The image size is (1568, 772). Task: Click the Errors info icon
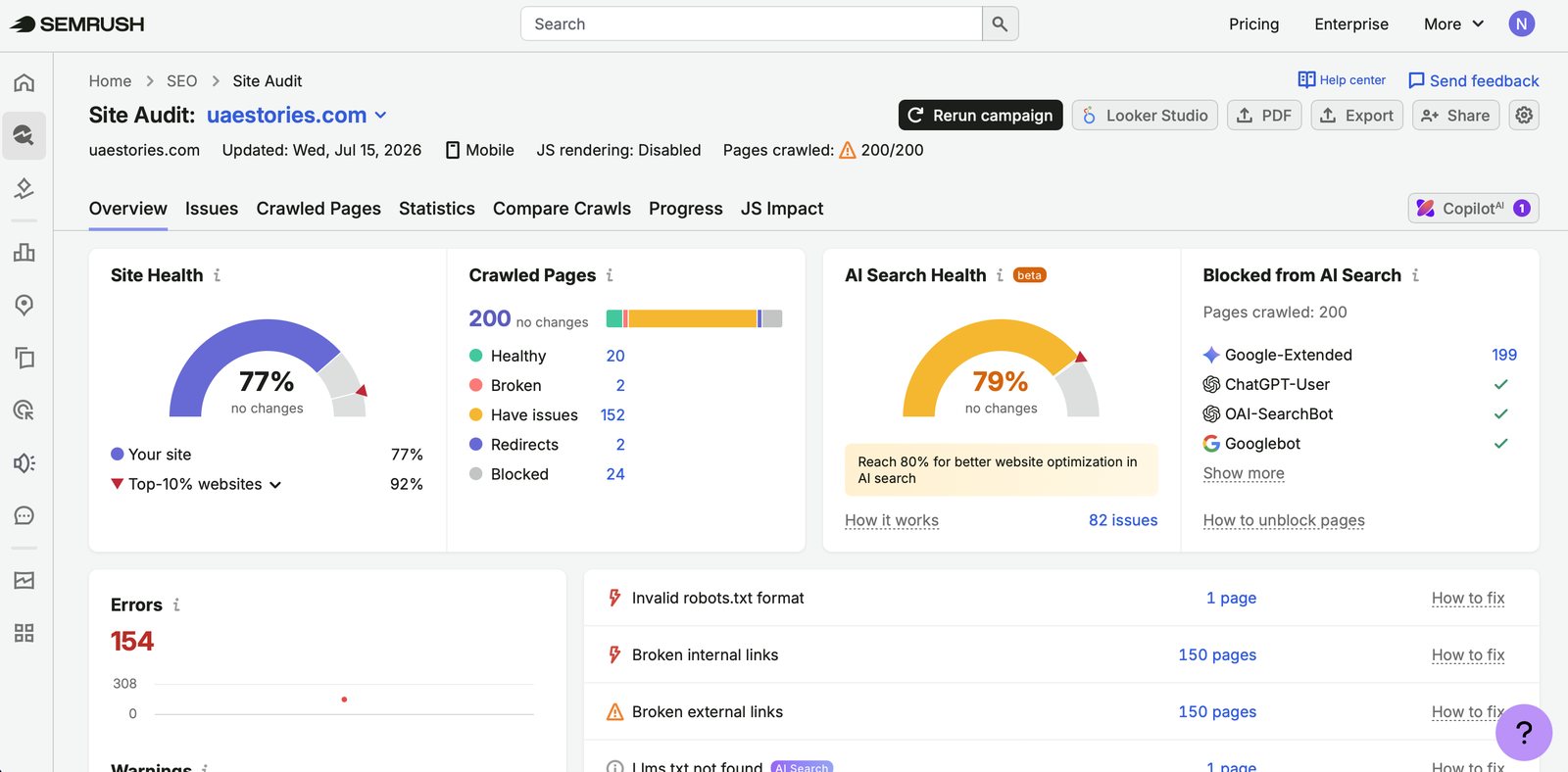176,604
